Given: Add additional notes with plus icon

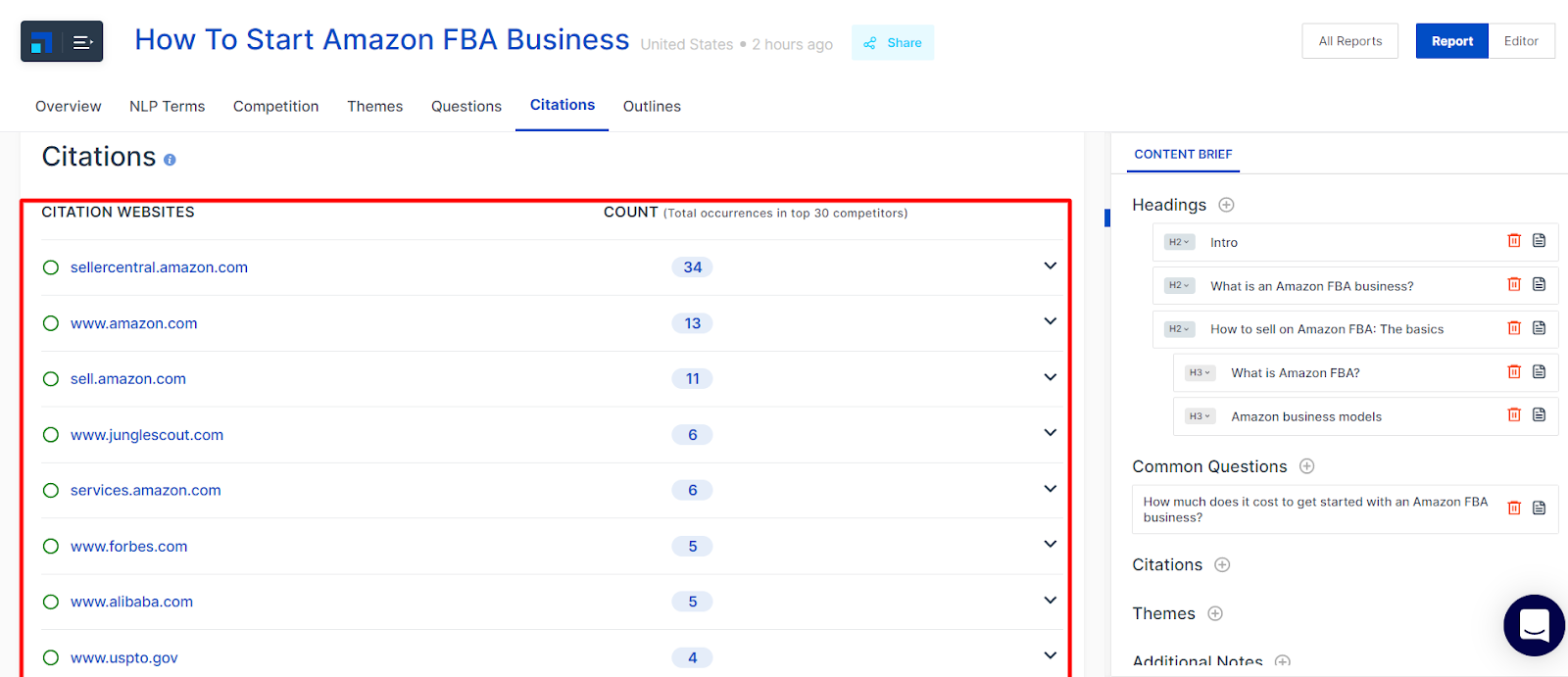Looking at the screenshot, I should (x=1282, y=662).
